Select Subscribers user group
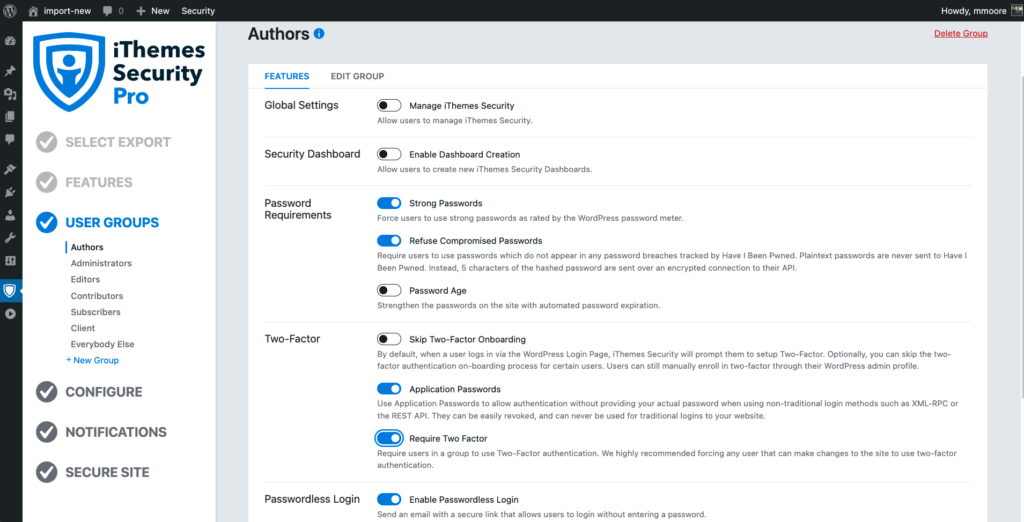Screen dimensions: 1024x522 pyautogui.click(x=95, y=312)
